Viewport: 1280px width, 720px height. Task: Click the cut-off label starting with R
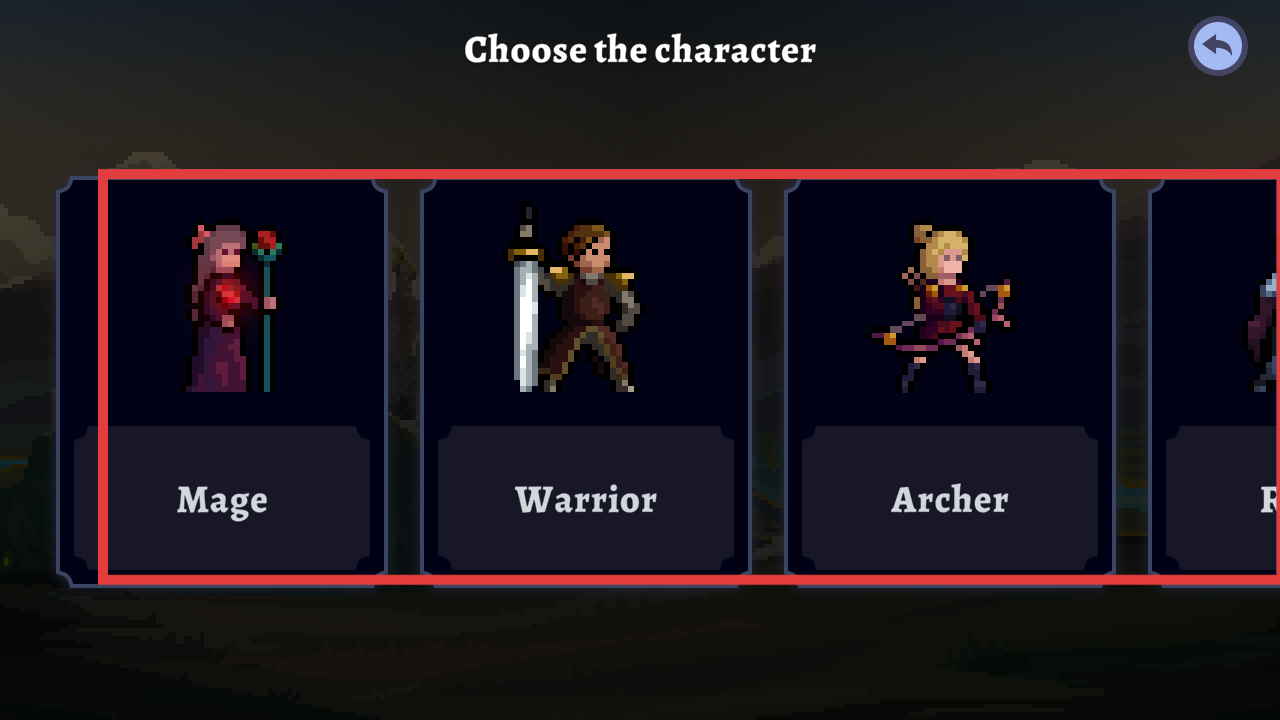point(1269,499)
